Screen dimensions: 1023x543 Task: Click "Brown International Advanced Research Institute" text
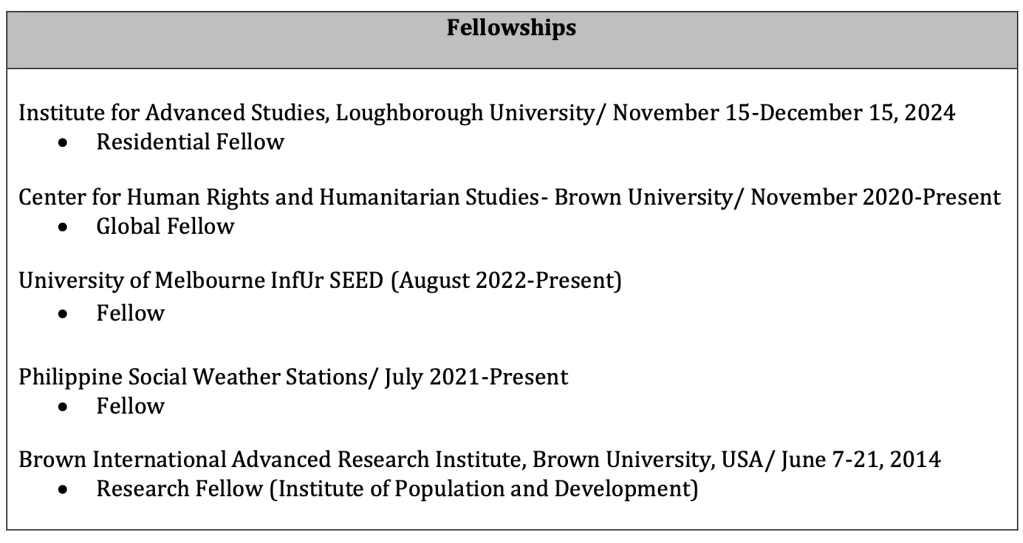click(x=270, y=461)
